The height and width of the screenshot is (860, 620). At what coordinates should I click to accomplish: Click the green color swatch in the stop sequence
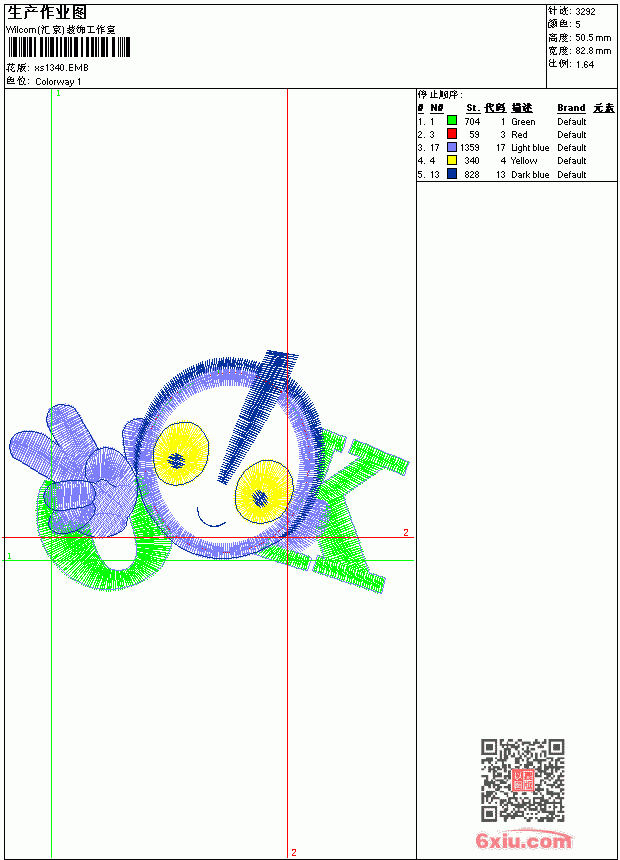tap(452, 121)
